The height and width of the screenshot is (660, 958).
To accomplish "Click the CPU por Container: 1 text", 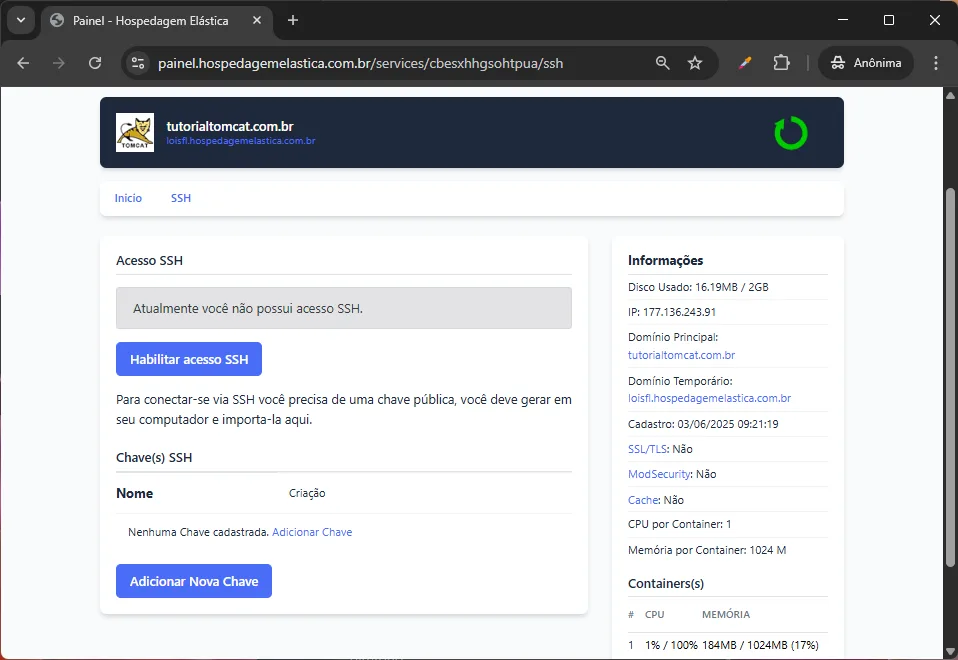I will [x=679, y=524].
